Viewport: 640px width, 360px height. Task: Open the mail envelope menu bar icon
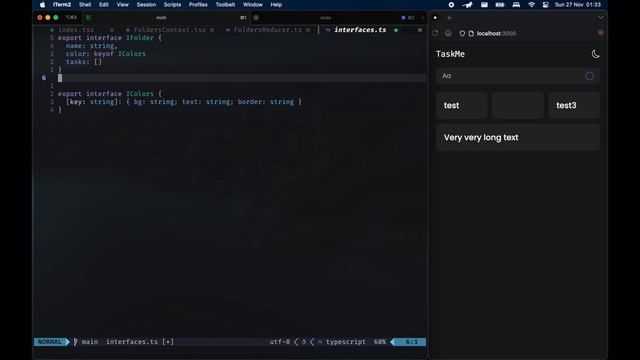pyautogui.click(x=484, y=5)
